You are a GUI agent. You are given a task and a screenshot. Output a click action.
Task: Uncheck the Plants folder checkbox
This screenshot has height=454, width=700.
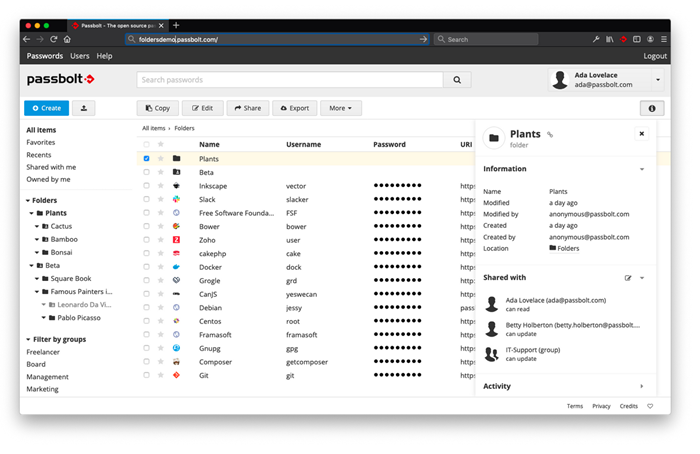point(146,158)
